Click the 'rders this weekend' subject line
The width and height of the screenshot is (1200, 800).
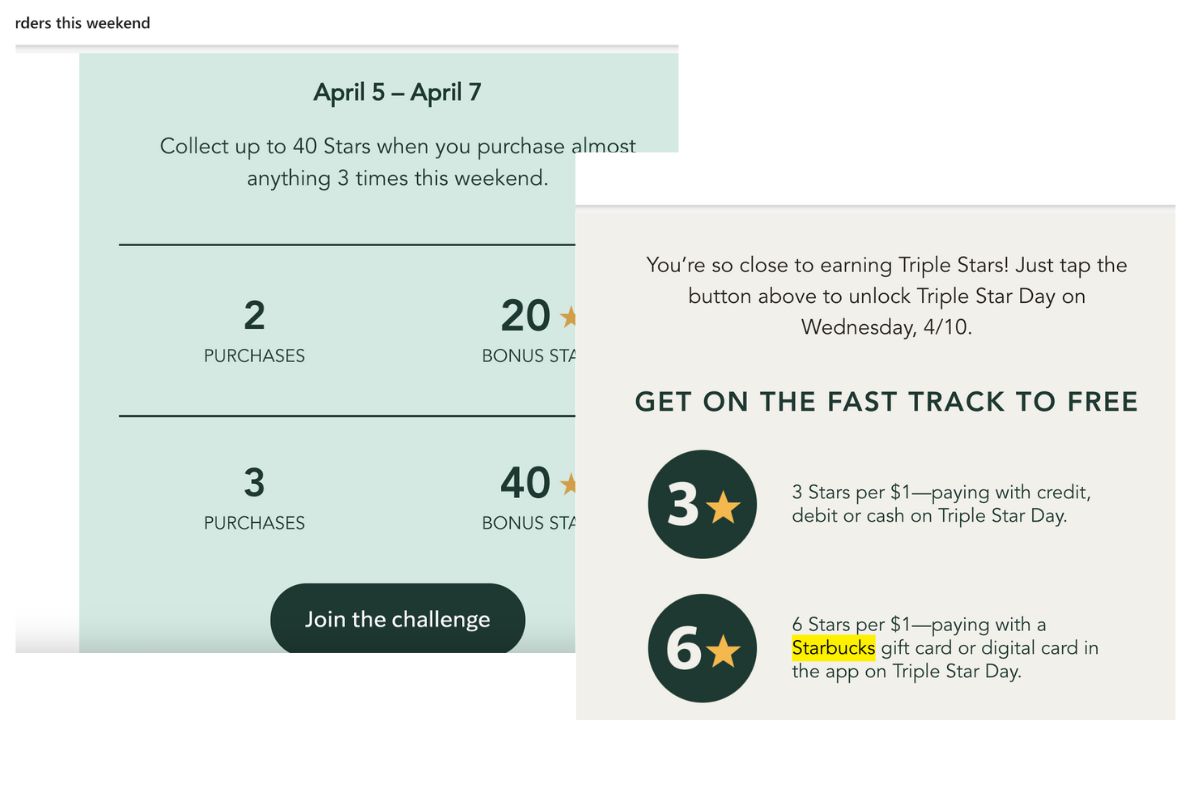tap(83, 22)
